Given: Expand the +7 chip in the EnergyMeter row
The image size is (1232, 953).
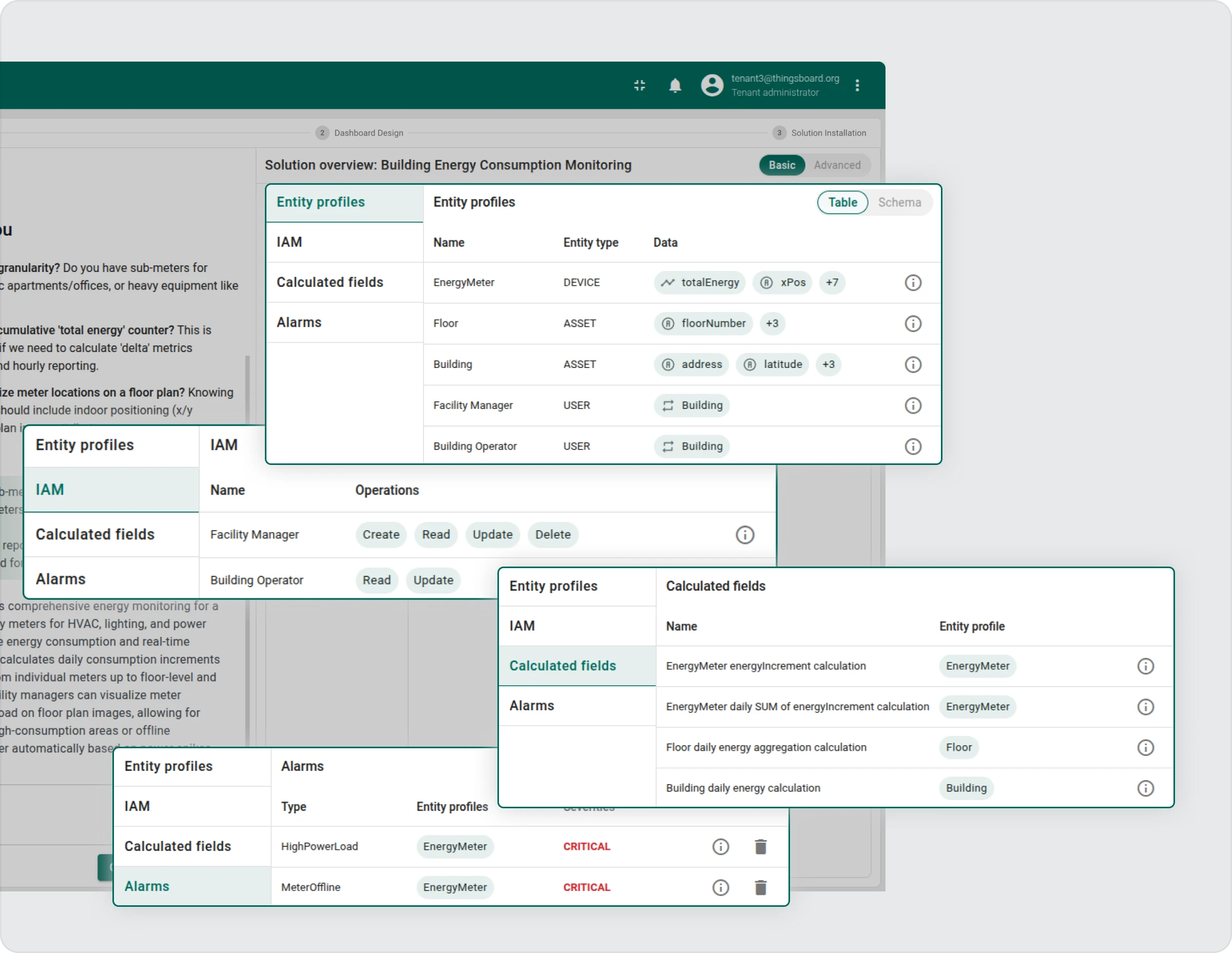Looking at the screenshot, I should click(x=832, y=283).
